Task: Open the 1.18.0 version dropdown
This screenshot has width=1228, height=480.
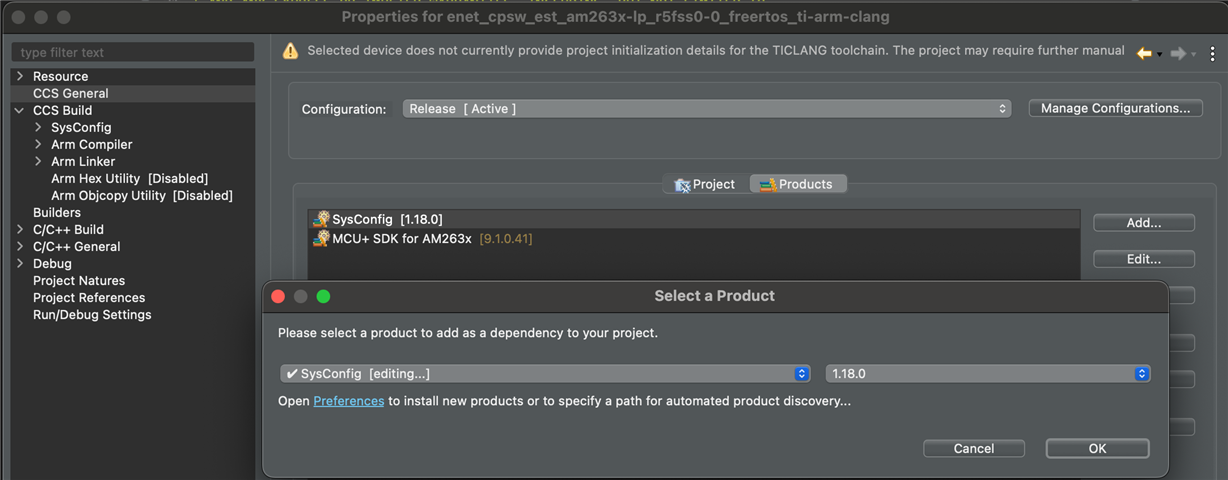Action: pos(988,374)
